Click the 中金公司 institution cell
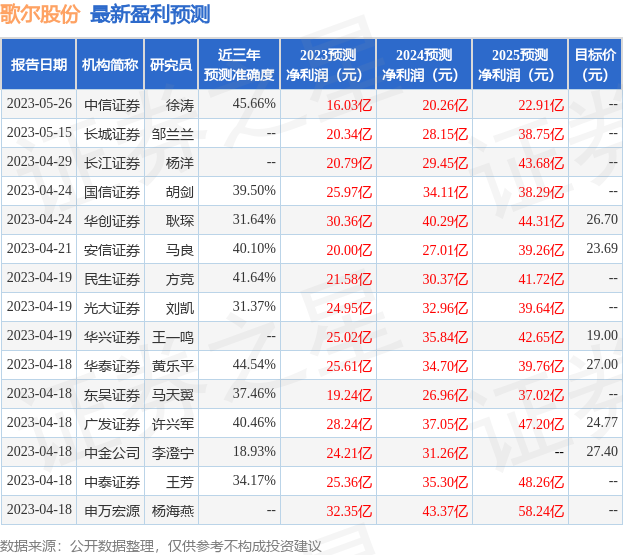The height and width of the screenshot is (555, 623). [x=112, y=453]
